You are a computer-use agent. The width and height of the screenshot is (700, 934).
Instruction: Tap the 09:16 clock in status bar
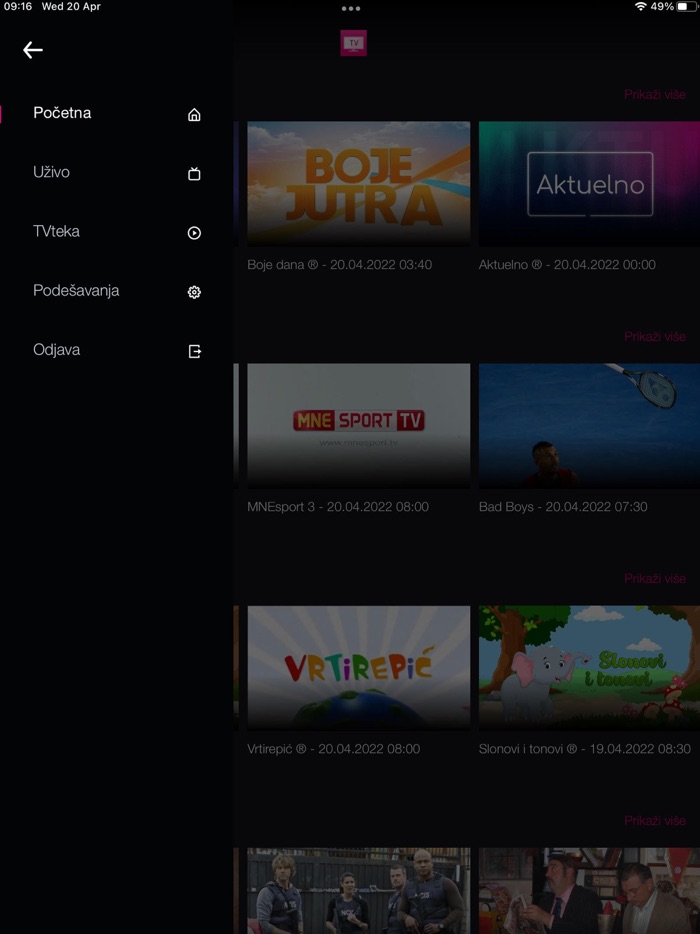[18, 7]
